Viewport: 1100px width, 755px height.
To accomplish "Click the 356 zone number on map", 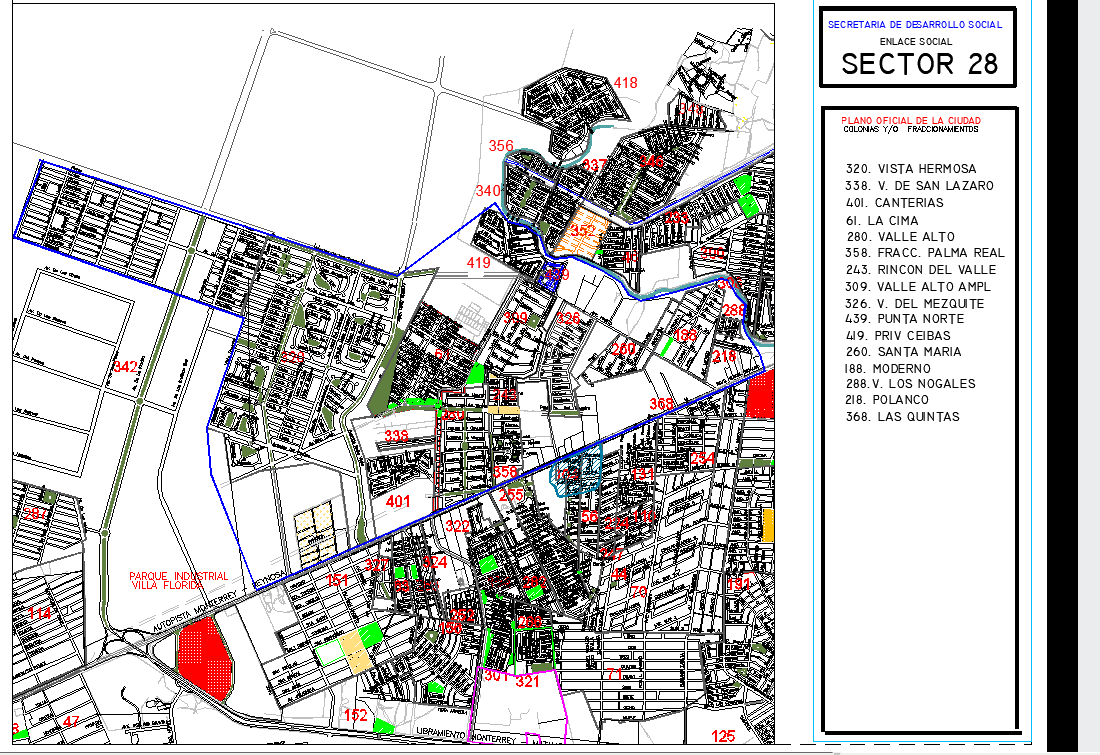I will tap(501, 146).
